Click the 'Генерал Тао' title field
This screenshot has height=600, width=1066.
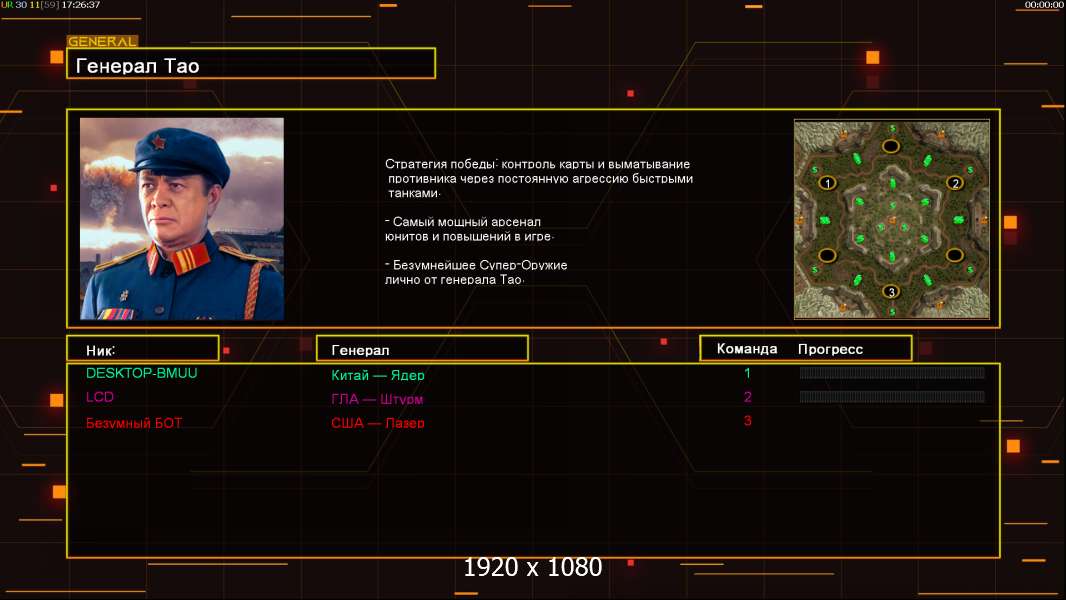[251, 64]
